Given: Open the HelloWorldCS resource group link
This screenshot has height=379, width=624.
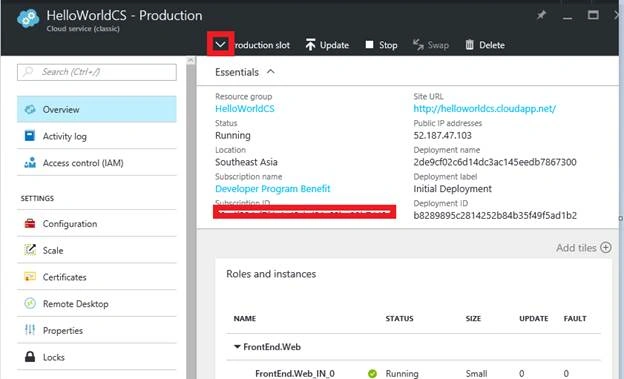Looking at the screenshot, I should [245, 109].
